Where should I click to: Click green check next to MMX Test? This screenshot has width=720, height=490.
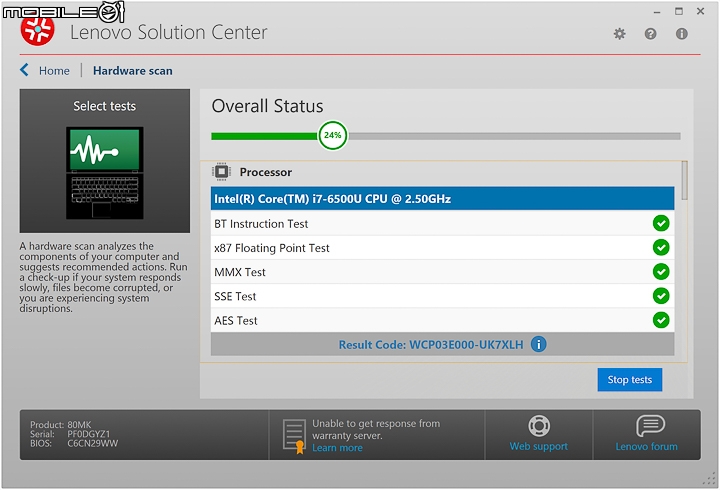tap(661, 271)
